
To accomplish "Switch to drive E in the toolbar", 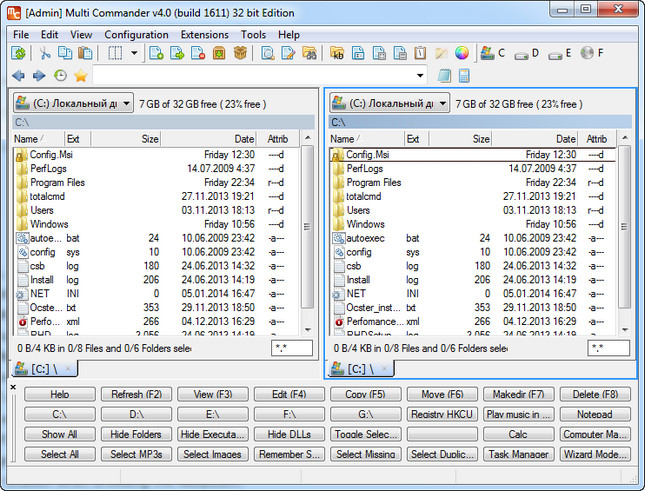I will tap(560, 53).
